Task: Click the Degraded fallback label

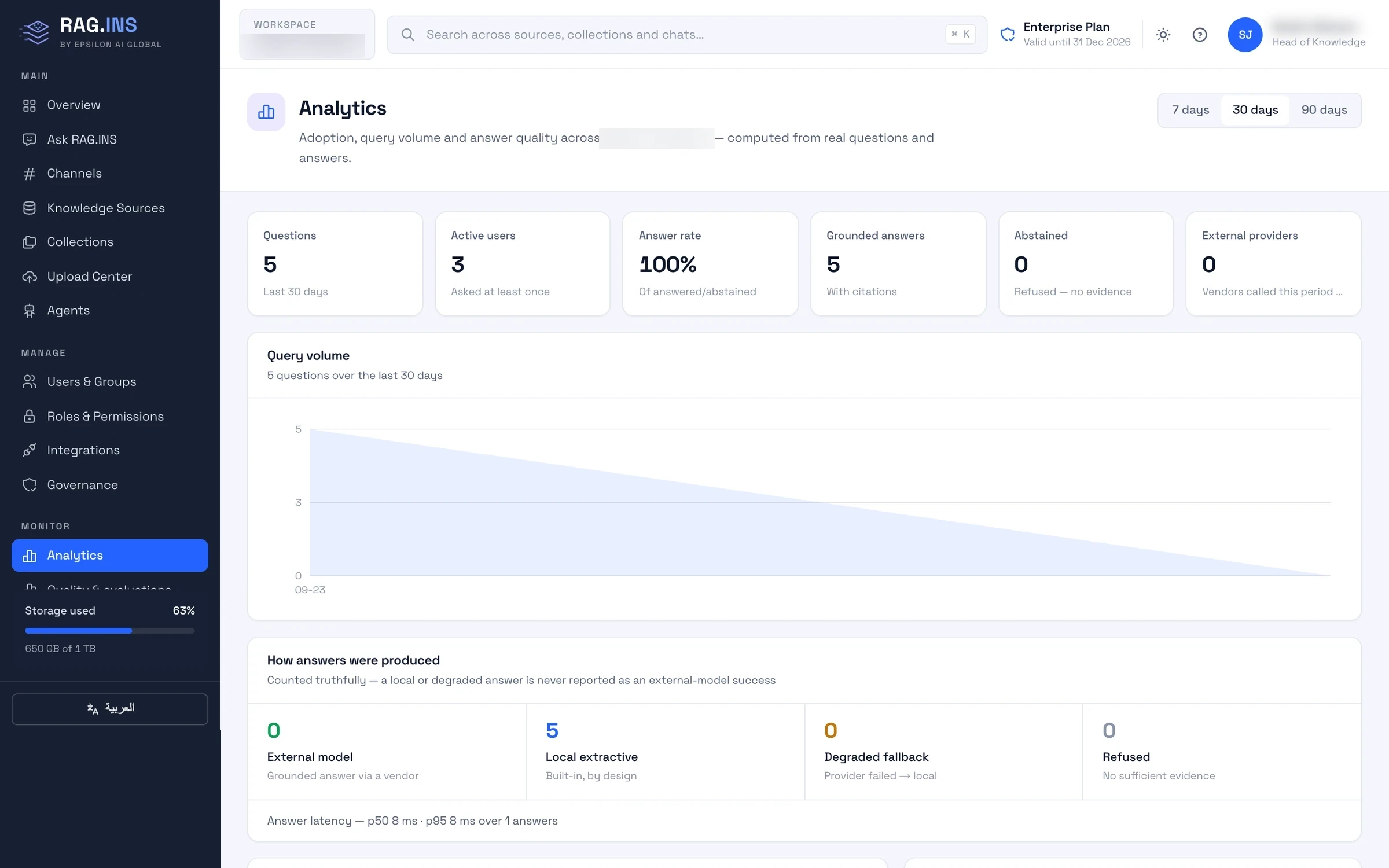Action: pos(876,757)
